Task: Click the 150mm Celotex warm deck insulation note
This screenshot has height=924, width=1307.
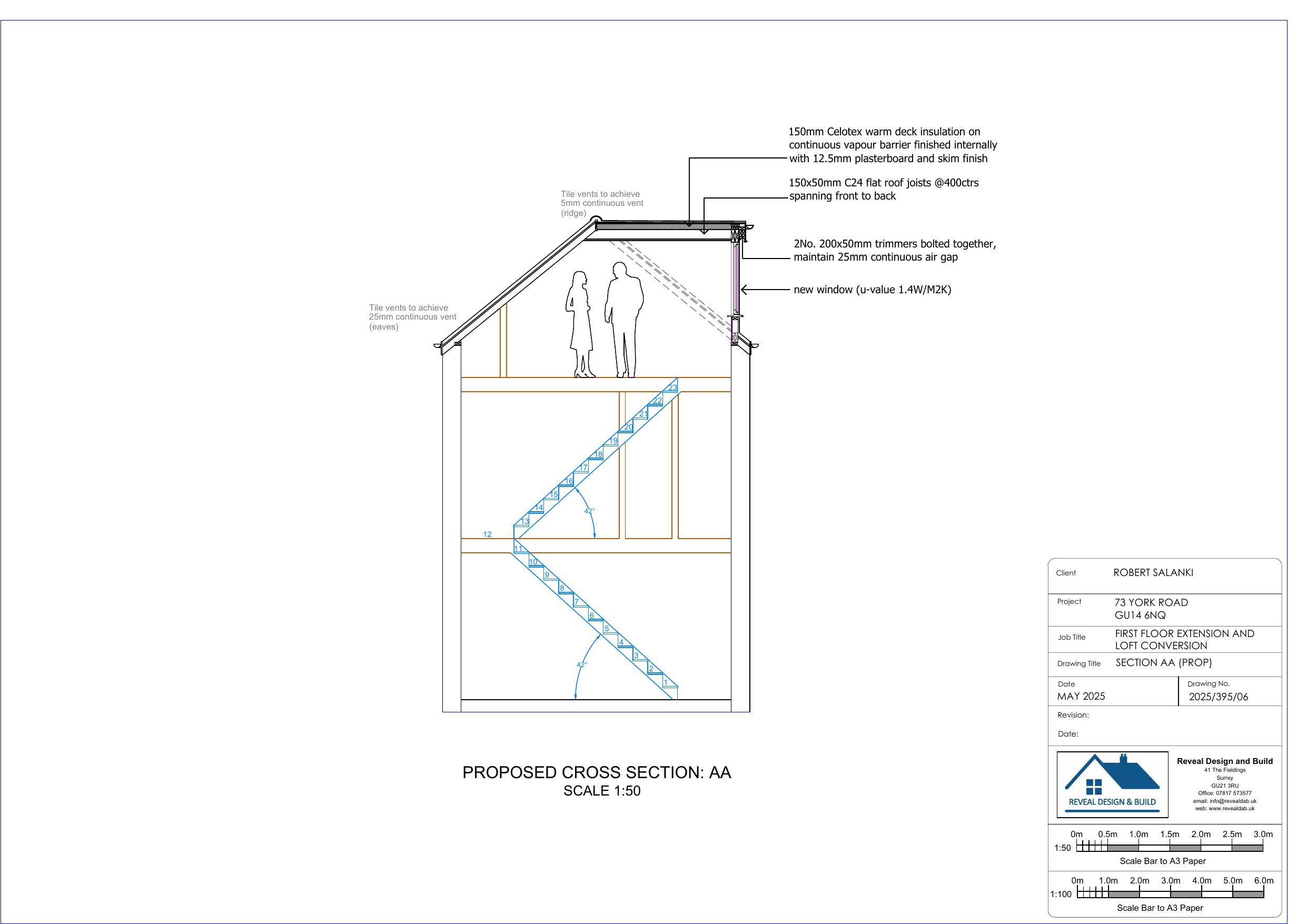Action: click(x=892, y=145)
